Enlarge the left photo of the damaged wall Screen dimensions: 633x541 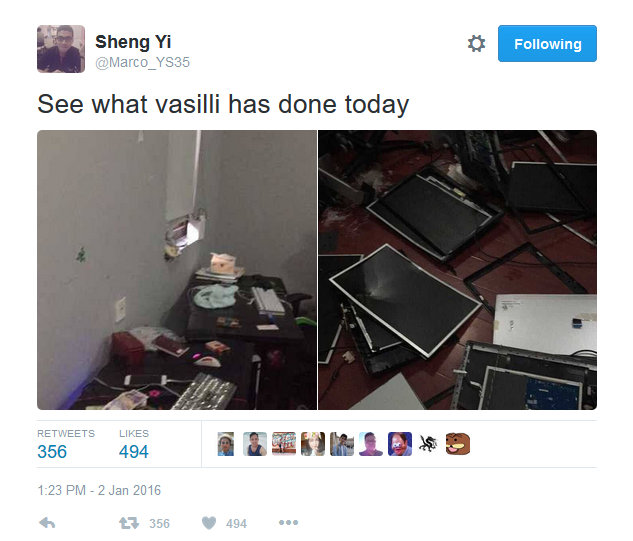click(177, 270)
